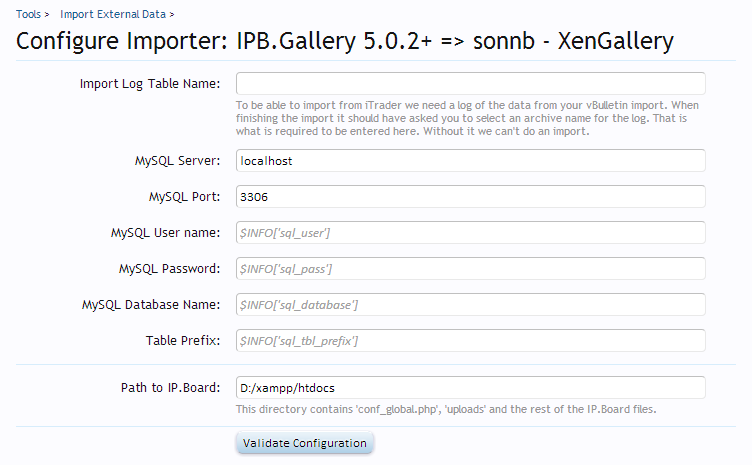The height and width of the screenshot is (465, 752).
Task: Click the Configure Importer page heading
Action: tap(345, 42)
